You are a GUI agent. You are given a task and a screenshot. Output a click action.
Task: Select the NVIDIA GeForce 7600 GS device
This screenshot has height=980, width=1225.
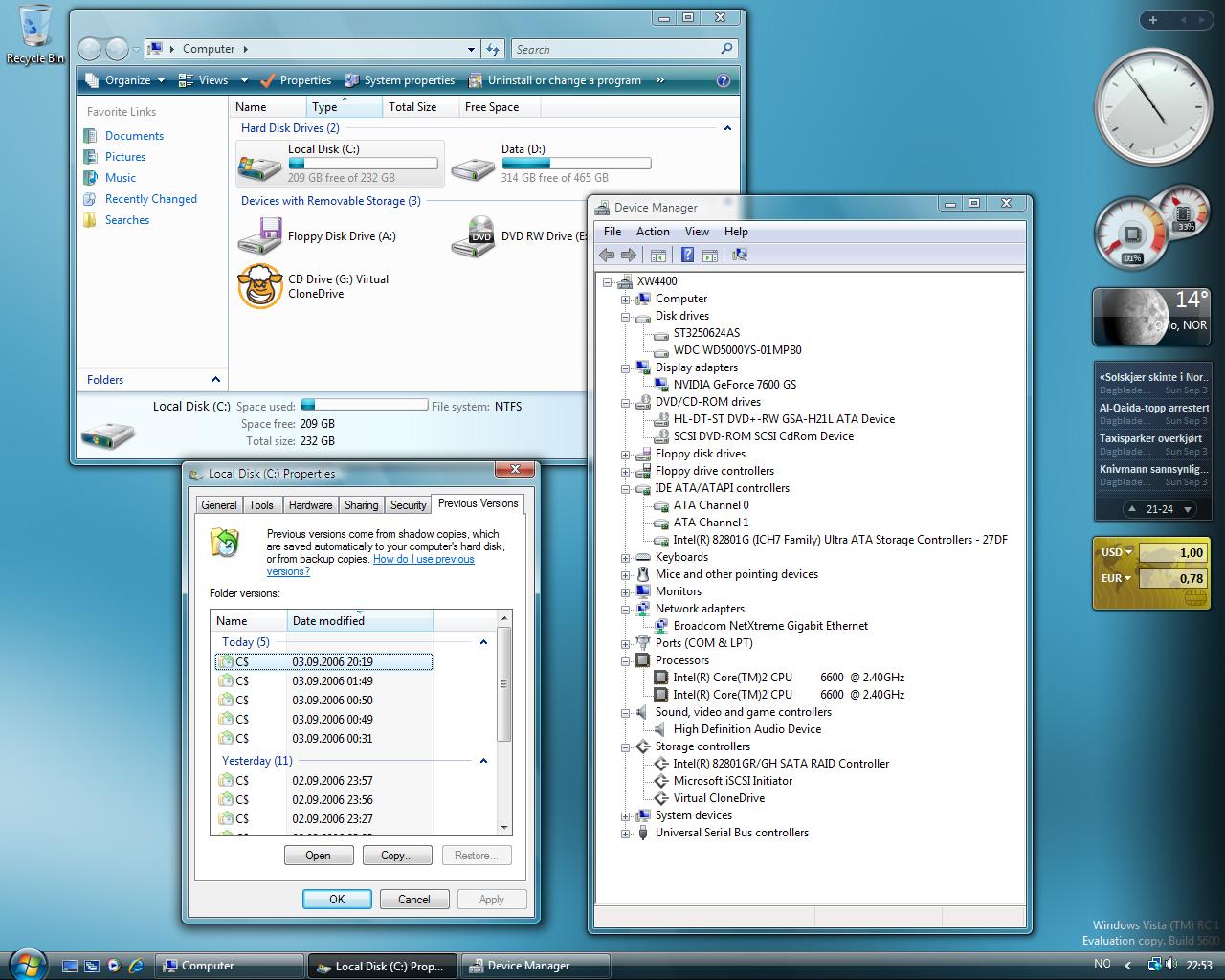pyautogui.click(x=734, y=385)
